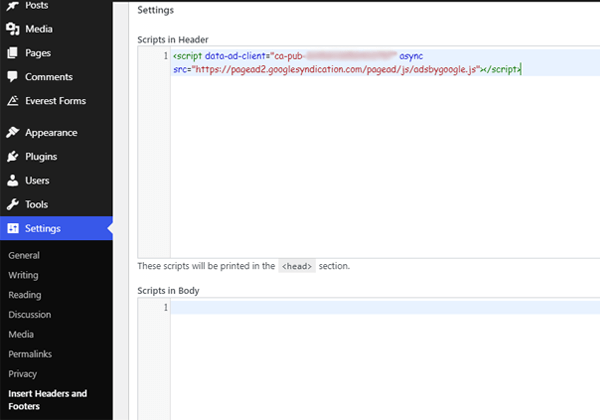The width and height of the screenshot is (600, 420).
Task: Click the Comments speech bubble icon
Action: 13,77
